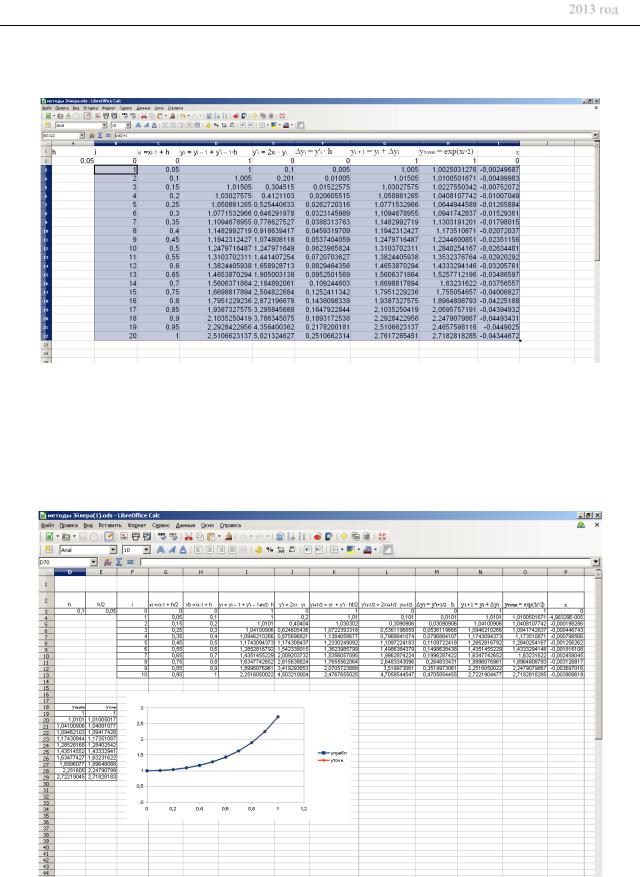The width and height of the screenshot is (640, 877).
Task: Click Cut scissors icon in Эйлера(1).ods window
Action: (189, 537)
